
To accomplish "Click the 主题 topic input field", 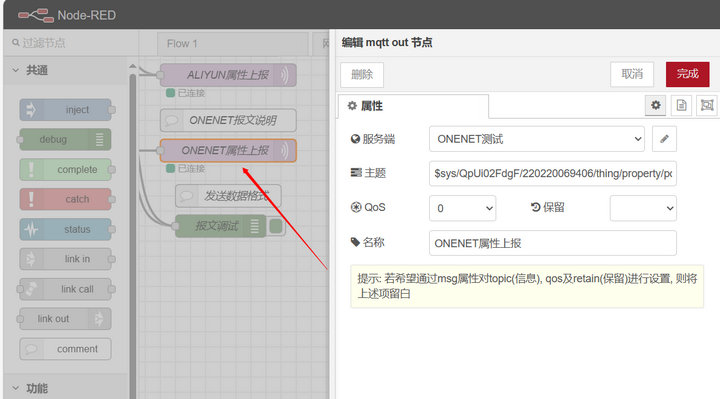I will click(x=552, y=173).
